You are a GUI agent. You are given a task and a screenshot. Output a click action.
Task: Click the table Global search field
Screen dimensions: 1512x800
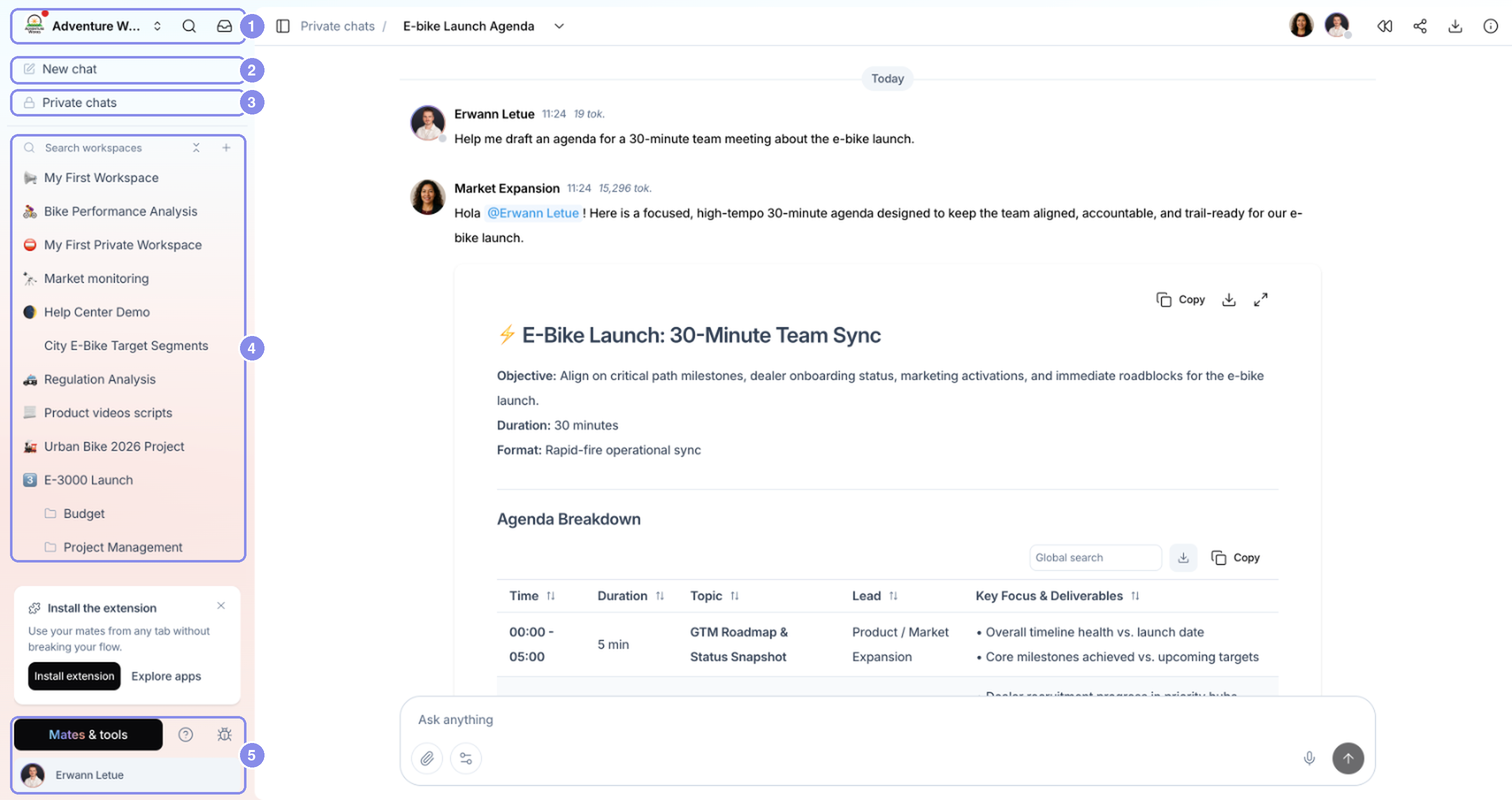1095,558
